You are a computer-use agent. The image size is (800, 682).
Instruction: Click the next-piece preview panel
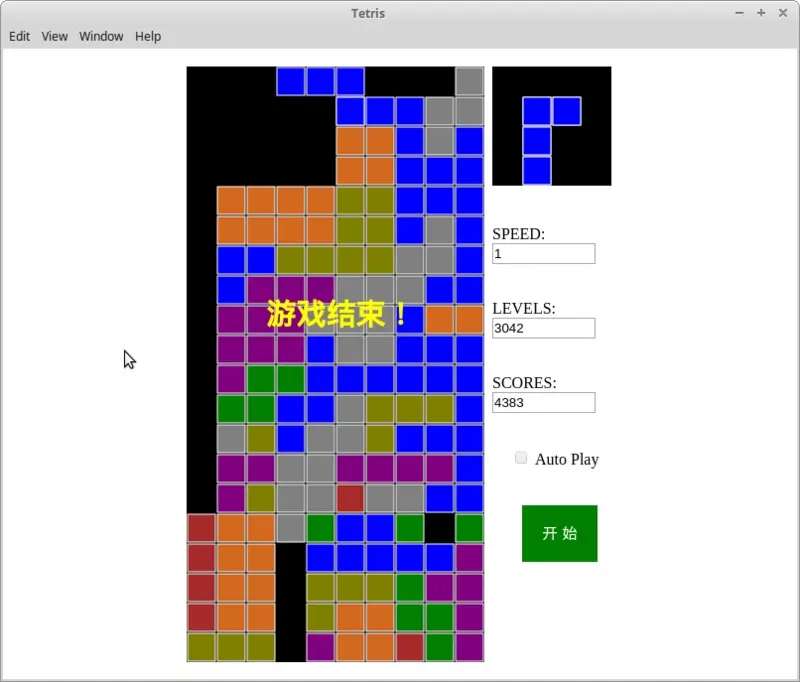coord(552,126)
